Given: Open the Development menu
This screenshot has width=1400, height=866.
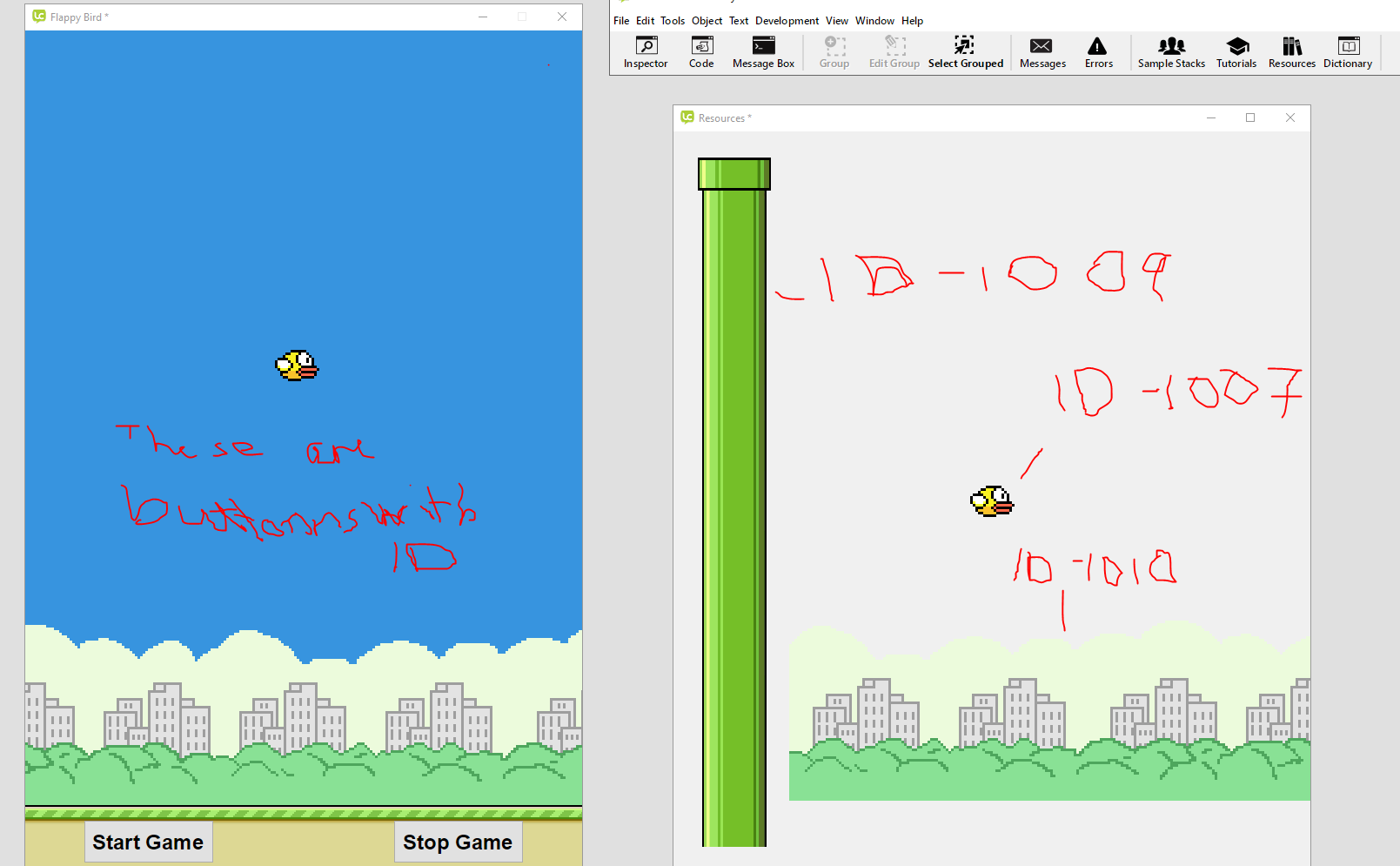Looking at the screenshot, I should pos(787,21).
